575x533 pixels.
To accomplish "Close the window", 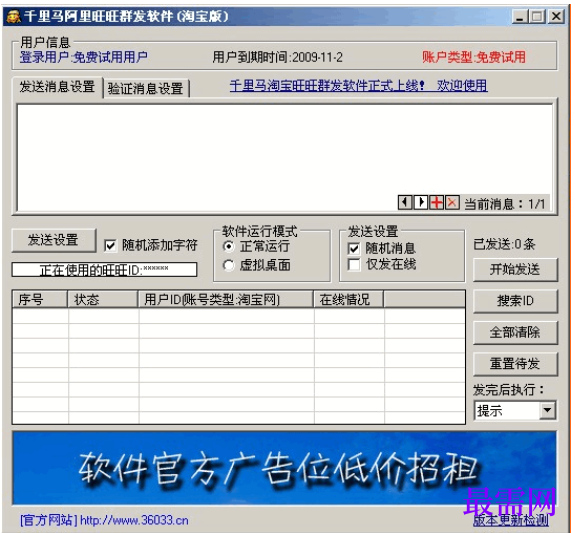I will point(556,17).
